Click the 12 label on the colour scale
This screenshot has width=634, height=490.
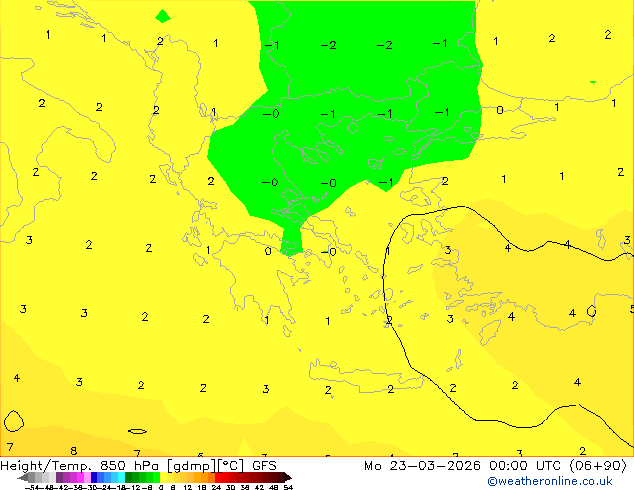(187, 487)
